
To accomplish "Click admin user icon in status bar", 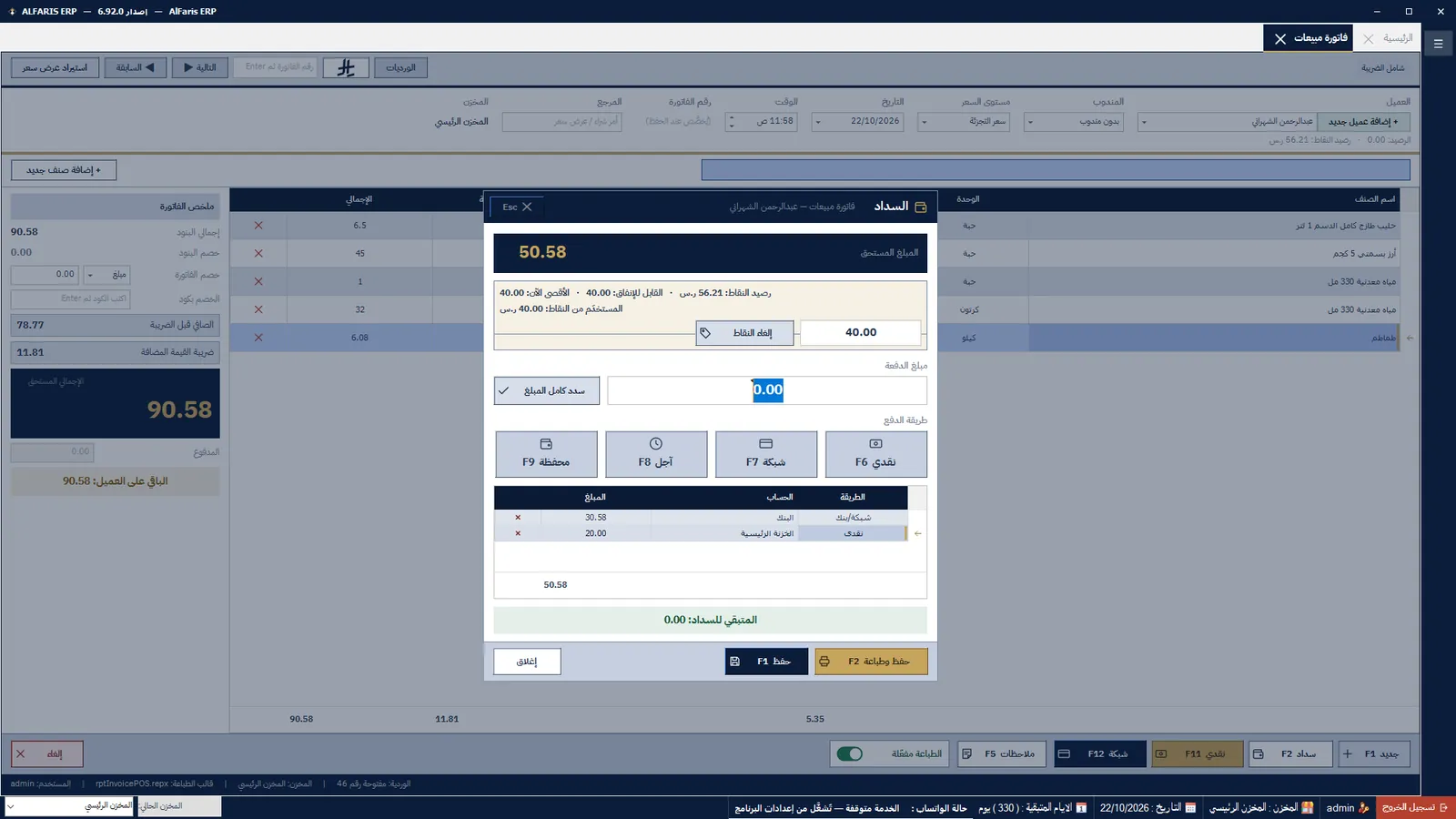I will click(1364, 808).
